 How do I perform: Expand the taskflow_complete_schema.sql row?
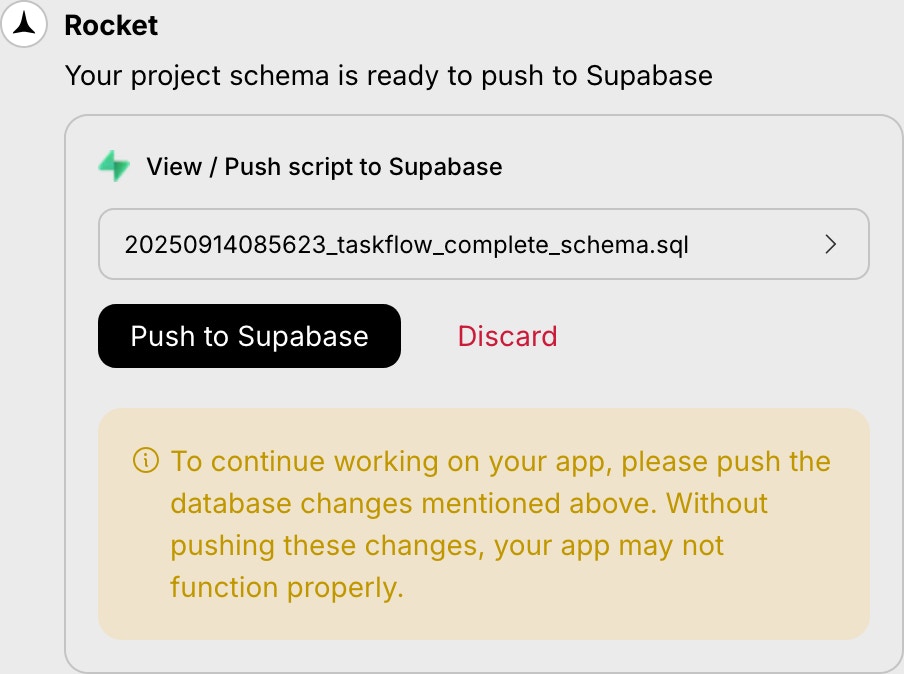[x=484, y=244]
